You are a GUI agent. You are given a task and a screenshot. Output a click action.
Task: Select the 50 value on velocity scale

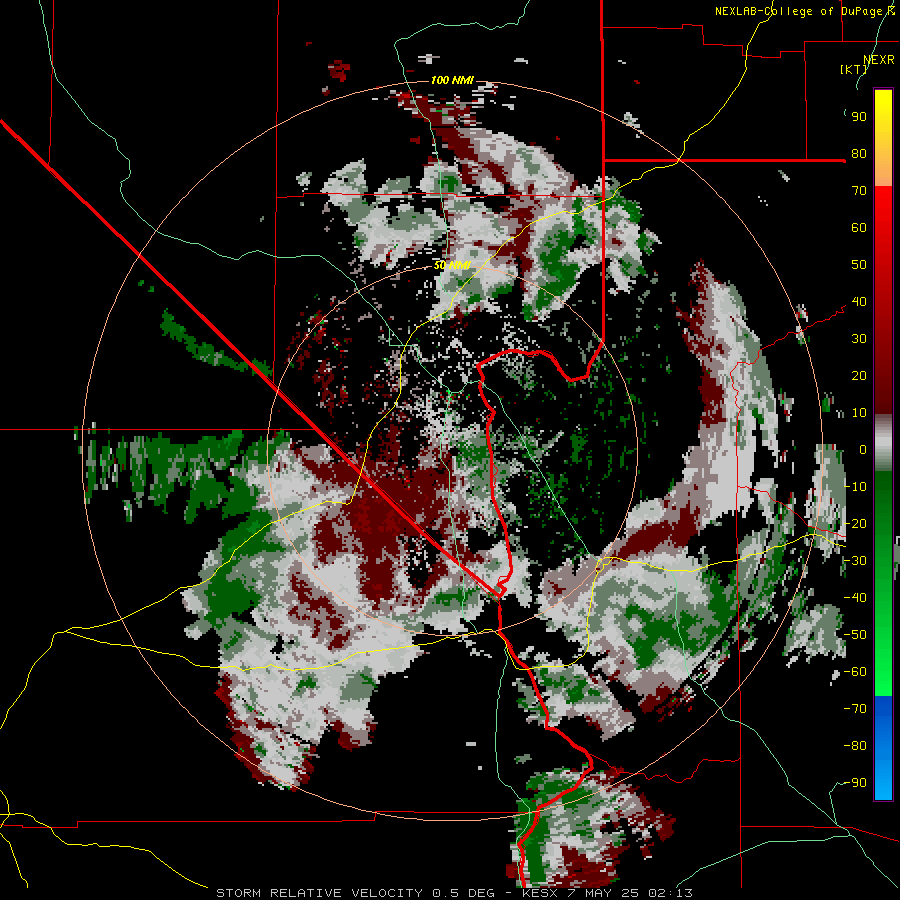tap(859, 265)
